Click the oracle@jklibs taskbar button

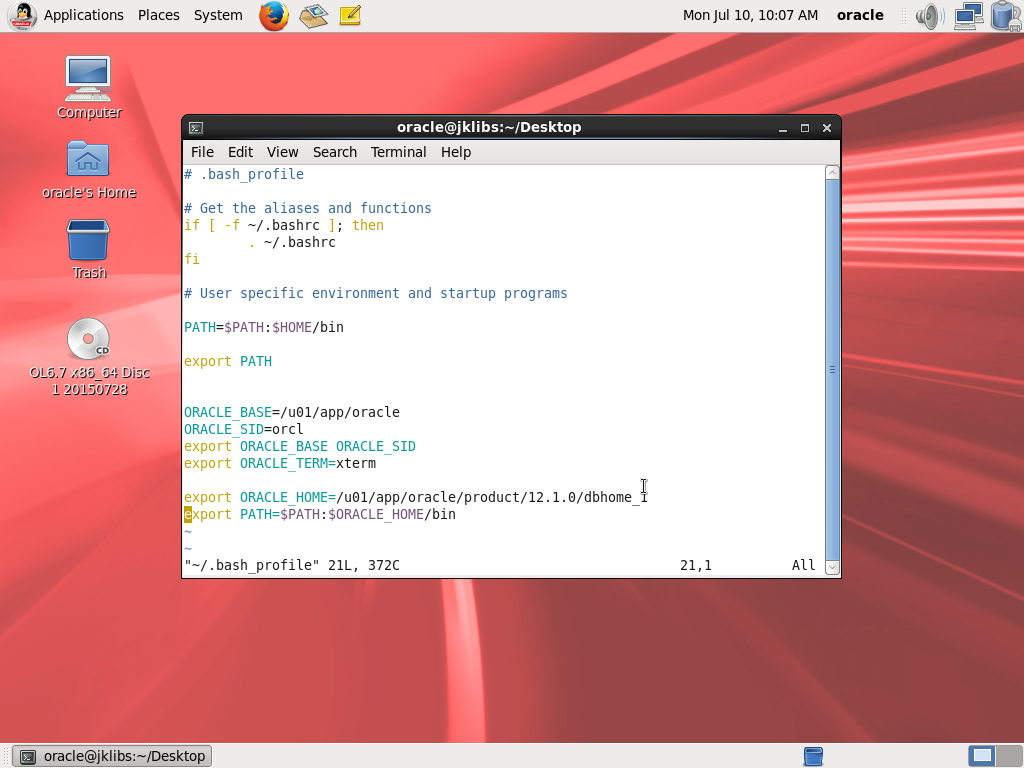(x=112, y=756)
